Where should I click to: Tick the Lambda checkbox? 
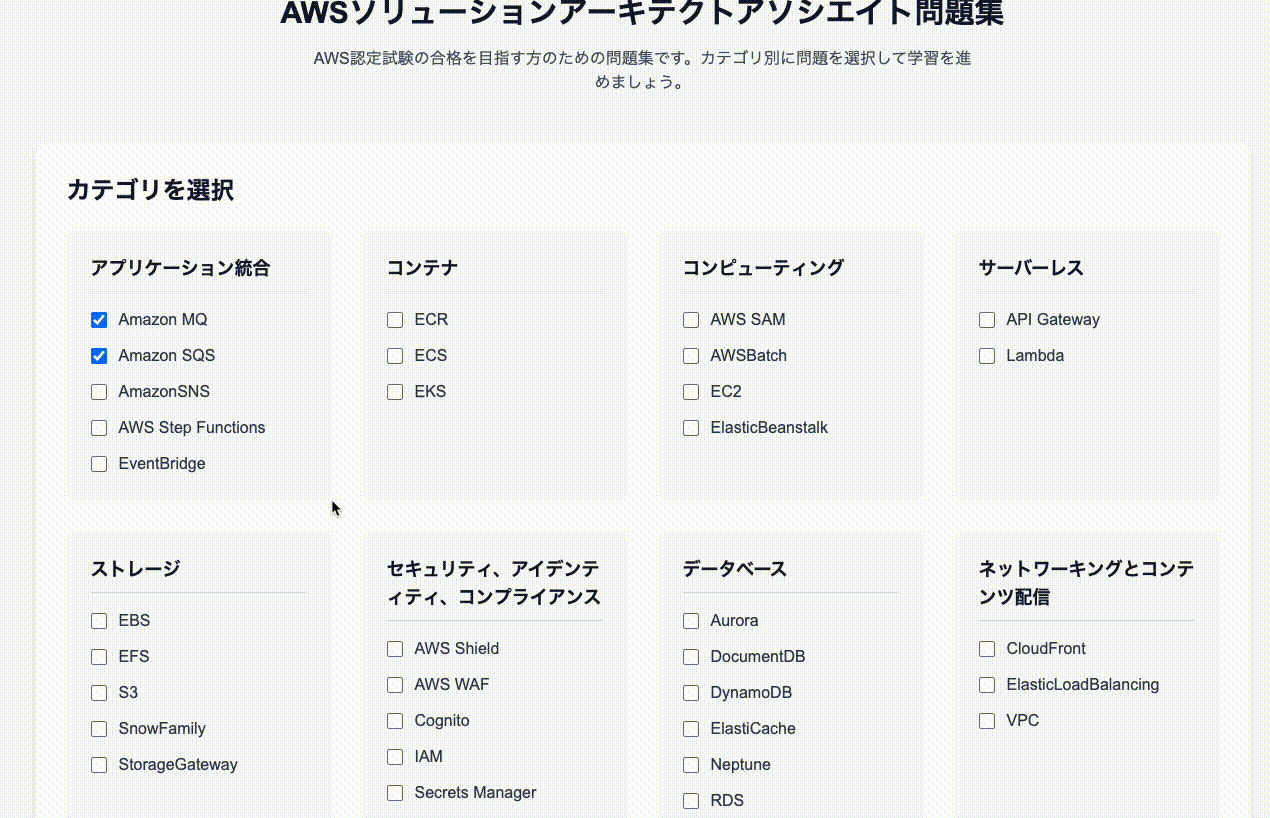987,356
